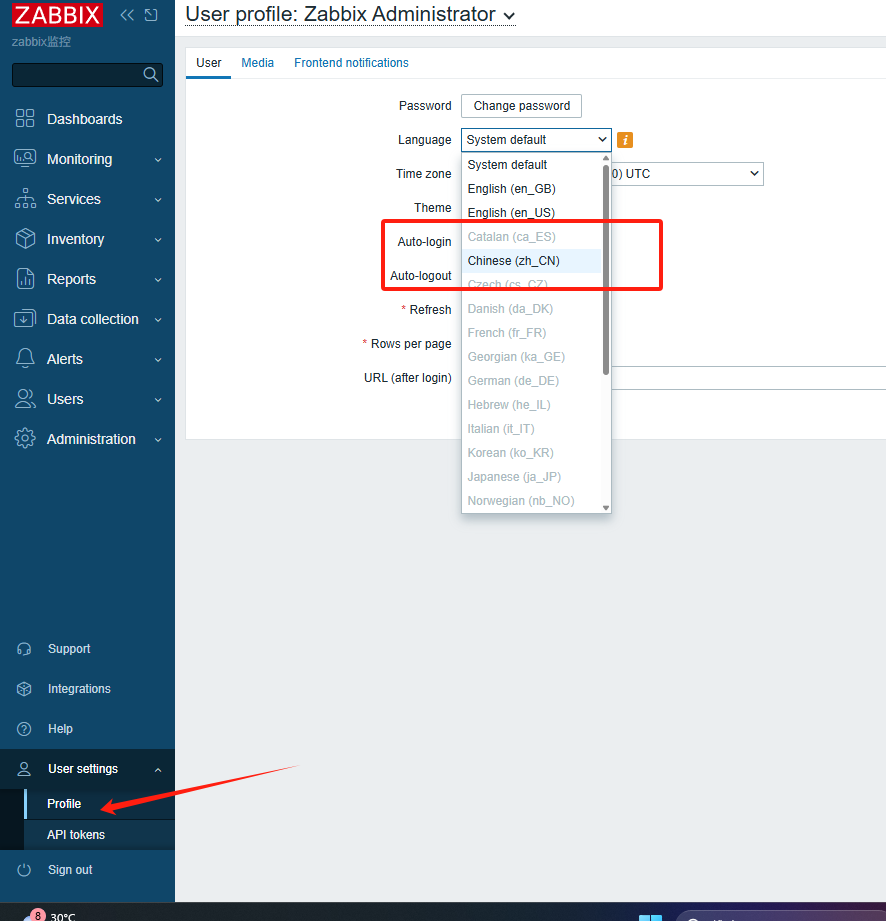
Task: Click the kiosk mode sidebar icon
Action: (x=151, y=15)
